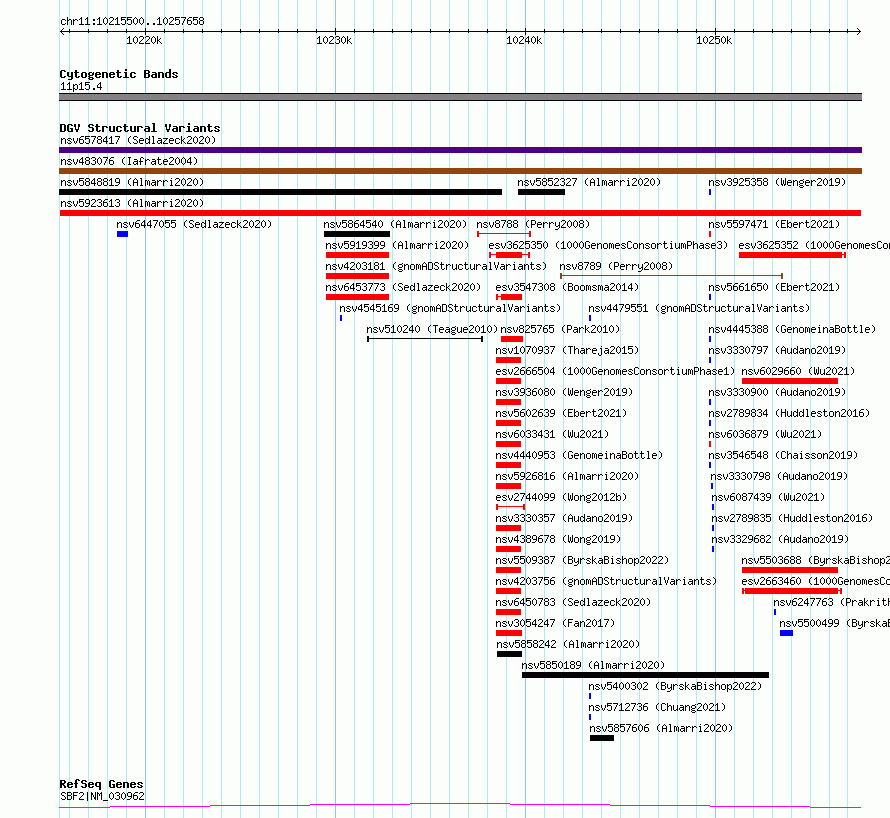Select the nsv5919399 (Almarri2020) label
Image resolution: width=890 pixels, height=818 pixels.
coord(397,245)
